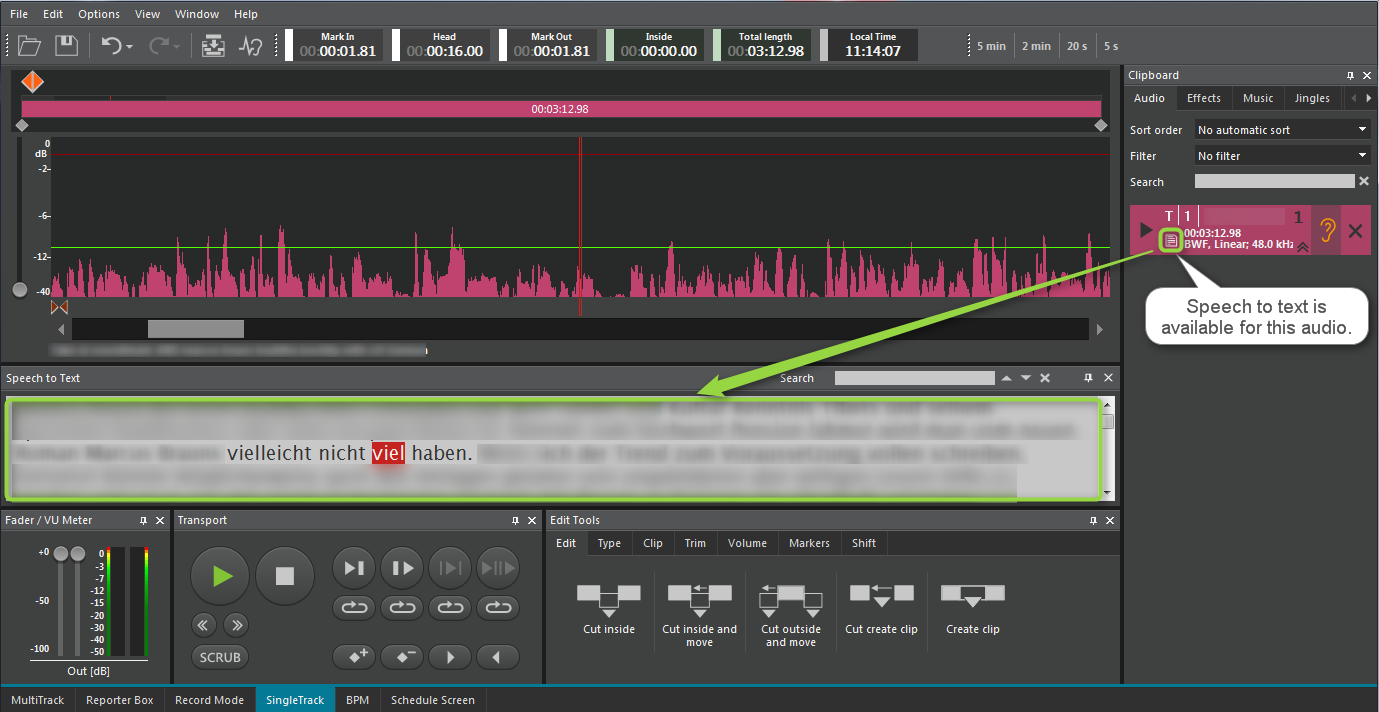Click the Cut inside tool icon

608,597
